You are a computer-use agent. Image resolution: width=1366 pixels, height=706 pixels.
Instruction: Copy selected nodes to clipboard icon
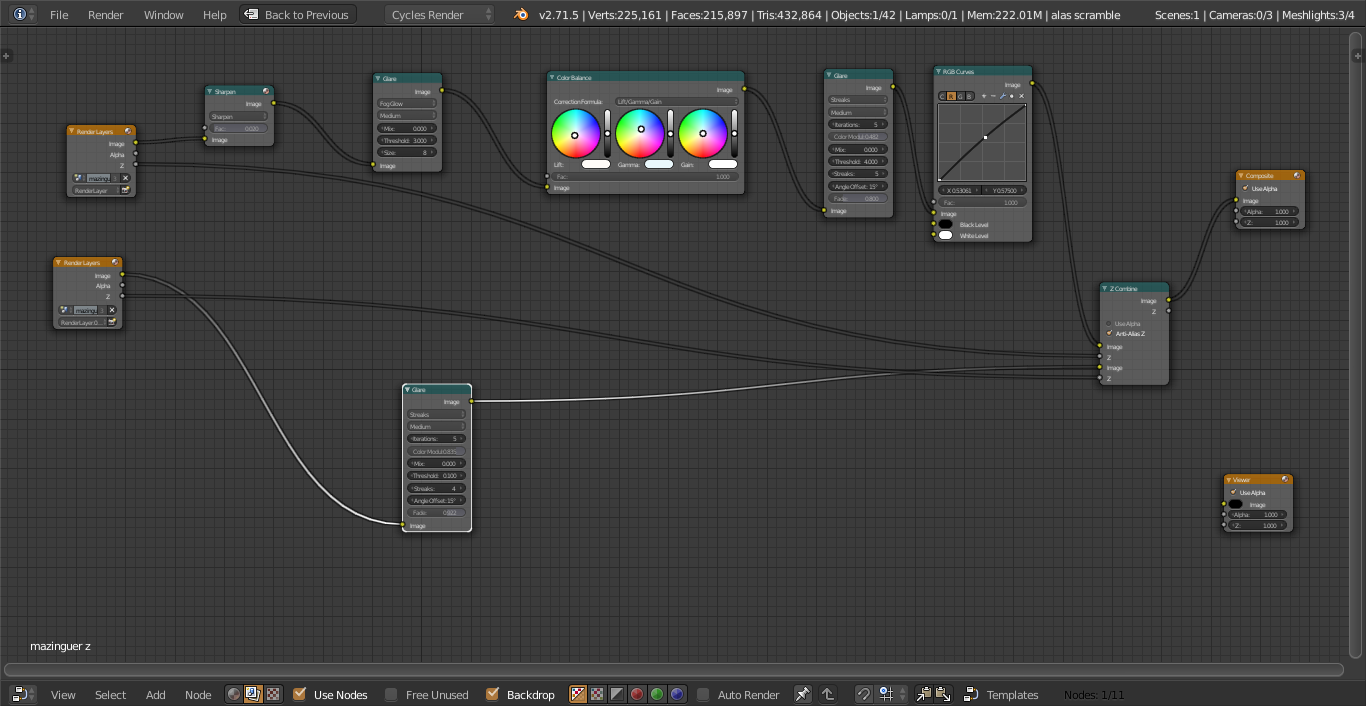[x=923, y=694]
